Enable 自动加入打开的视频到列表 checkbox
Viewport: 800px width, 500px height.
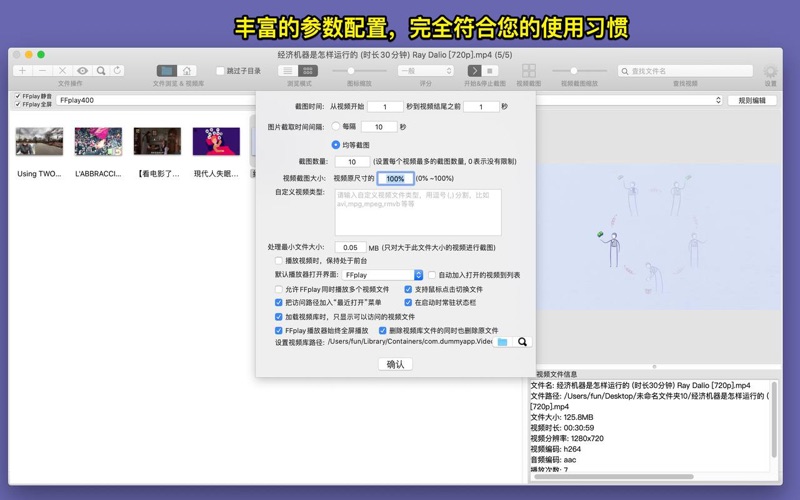[432, 275]
